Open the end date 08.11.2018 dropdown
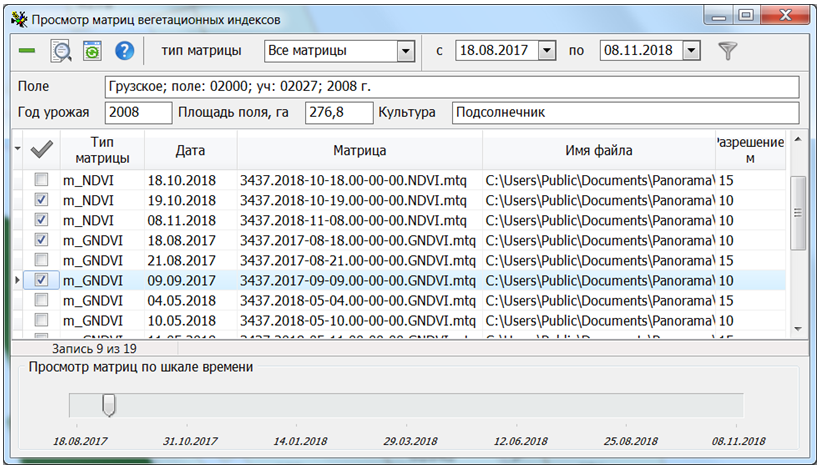The width and height of the screenshot is (819, 466). coord(691,51)
